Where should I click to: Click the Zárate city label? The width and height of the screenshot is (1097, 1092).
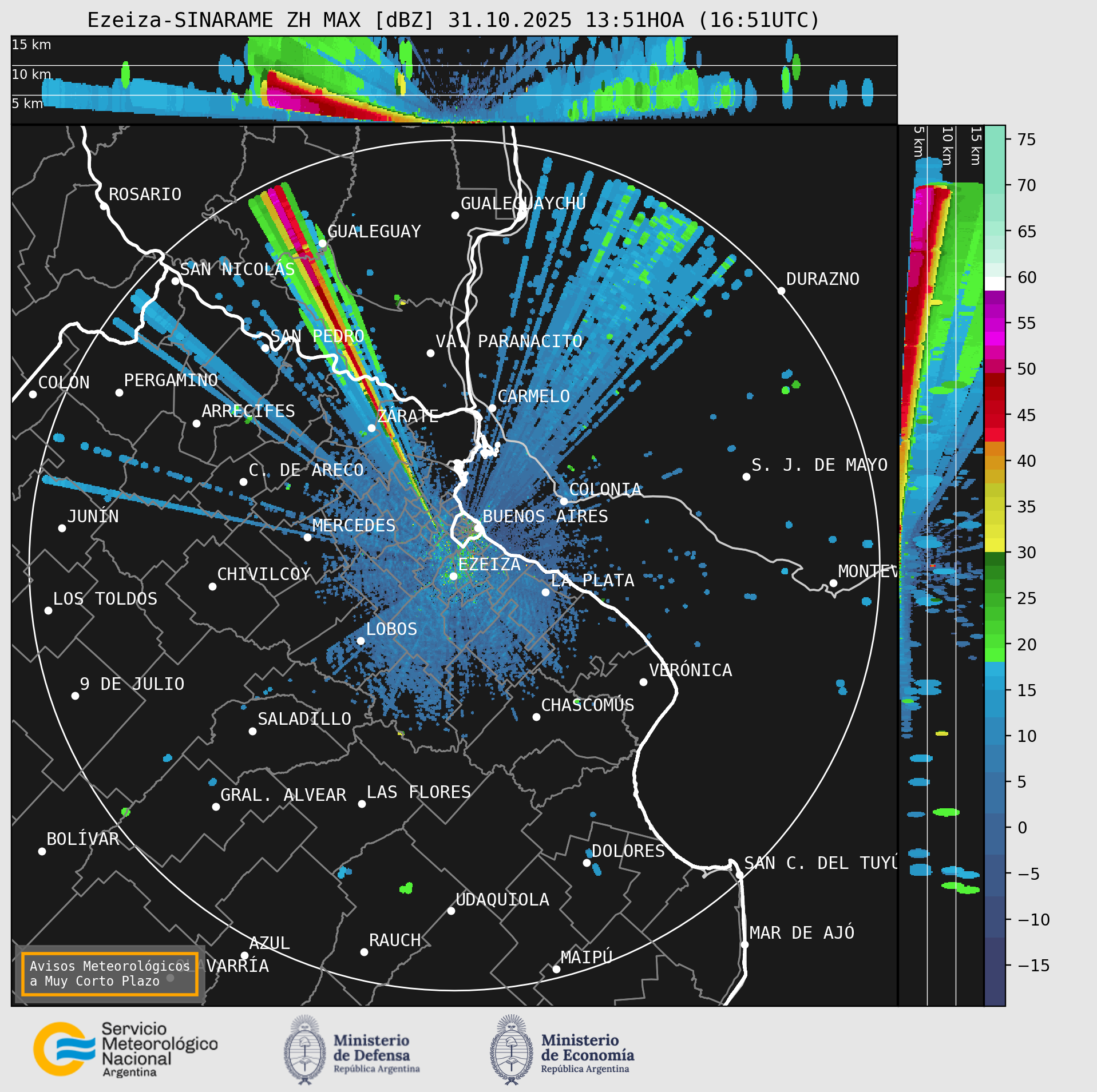(407, 416)
